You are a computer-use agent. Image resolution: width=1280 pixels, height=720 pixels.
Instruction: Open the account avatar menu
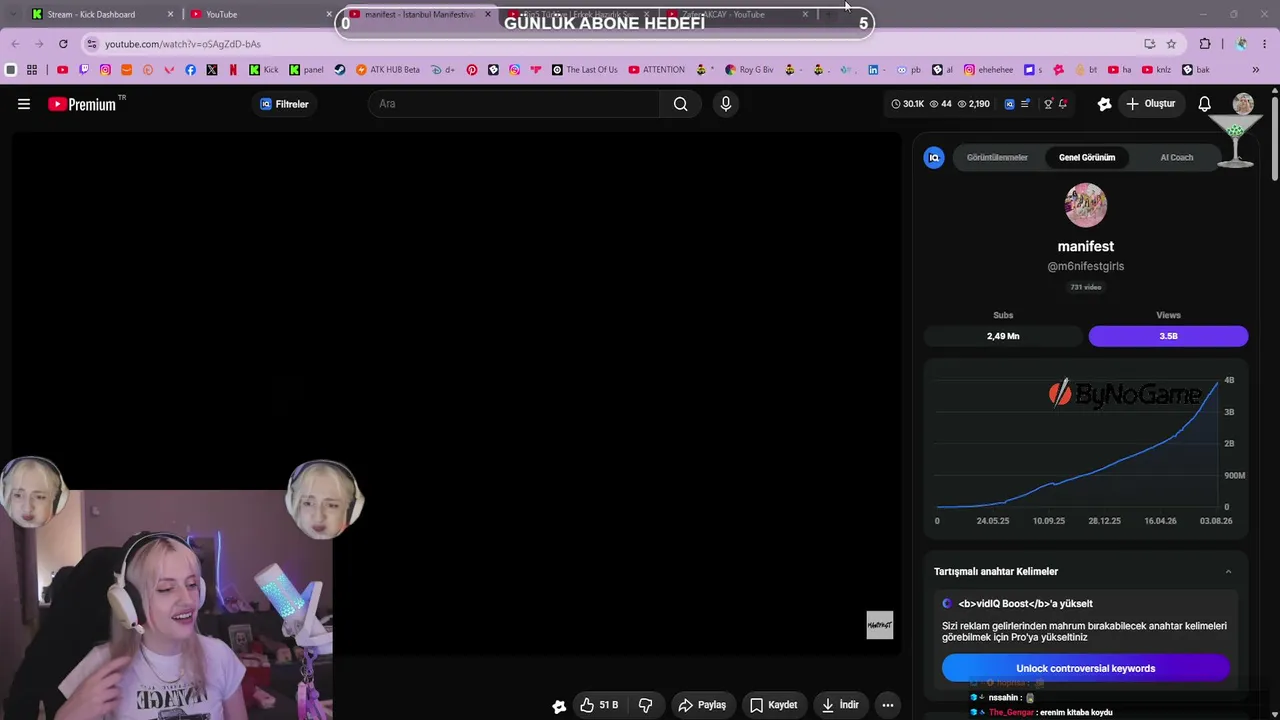[x=1243, y=104]
